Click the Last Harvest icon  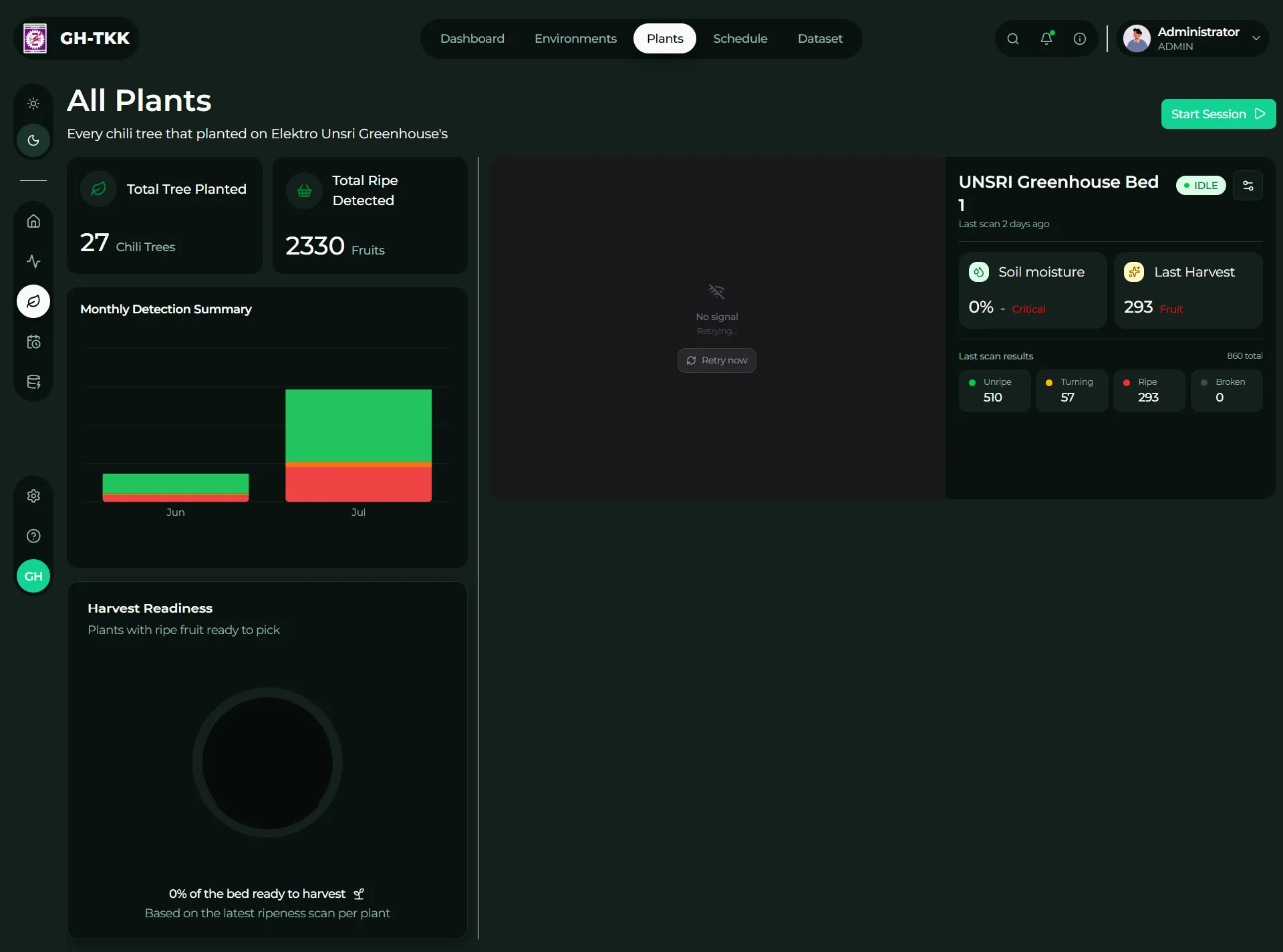1134,272
